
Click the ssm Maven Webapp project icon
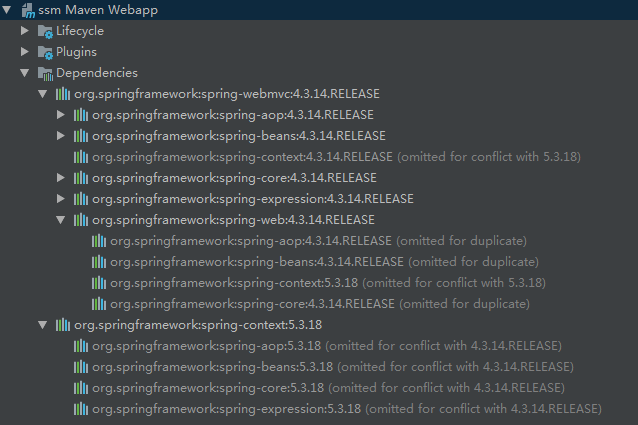point(27,10)
